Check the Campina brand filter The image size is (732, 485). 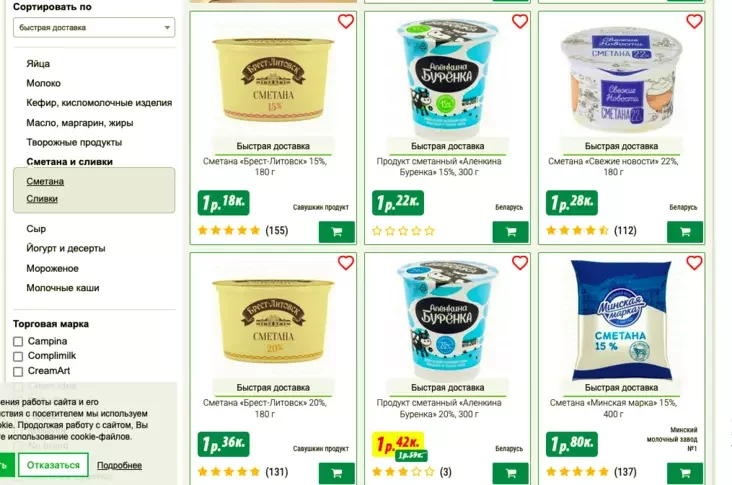18,342
